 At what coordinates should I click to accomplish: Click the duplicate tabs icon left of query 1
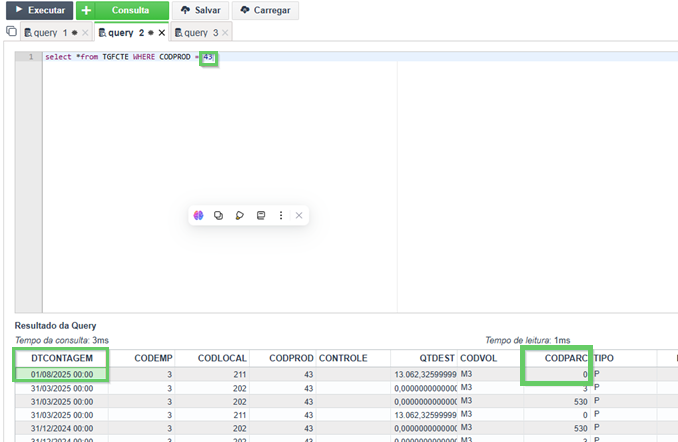[11, 31]
